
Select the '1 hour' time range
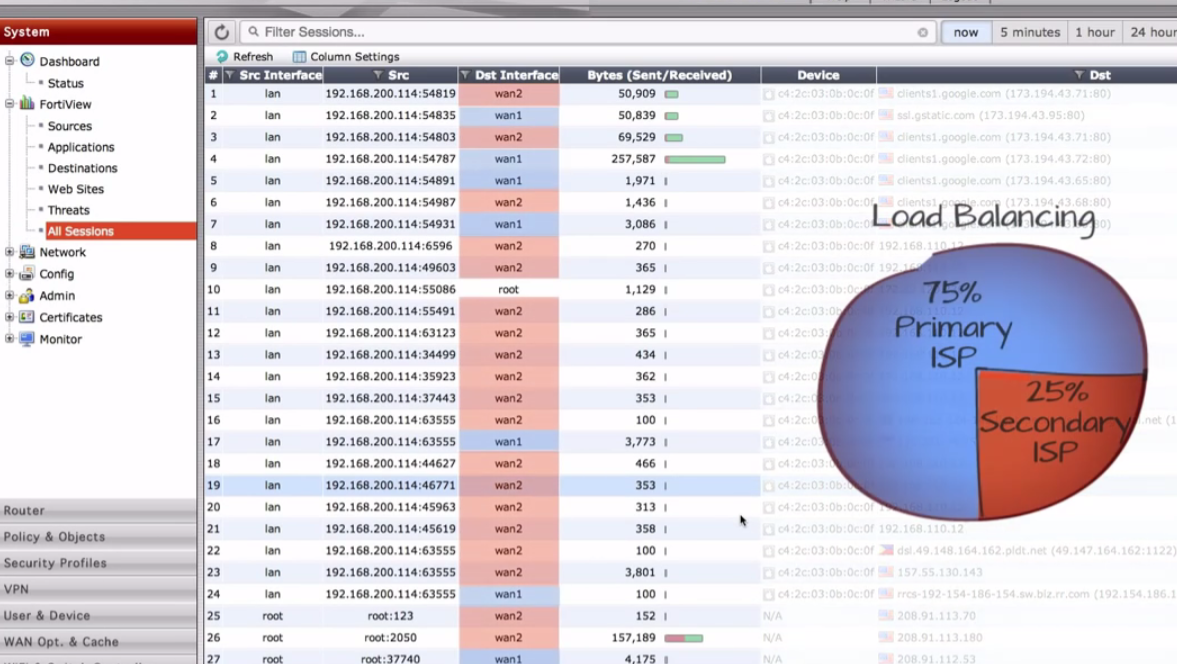tap(1094, 32)
